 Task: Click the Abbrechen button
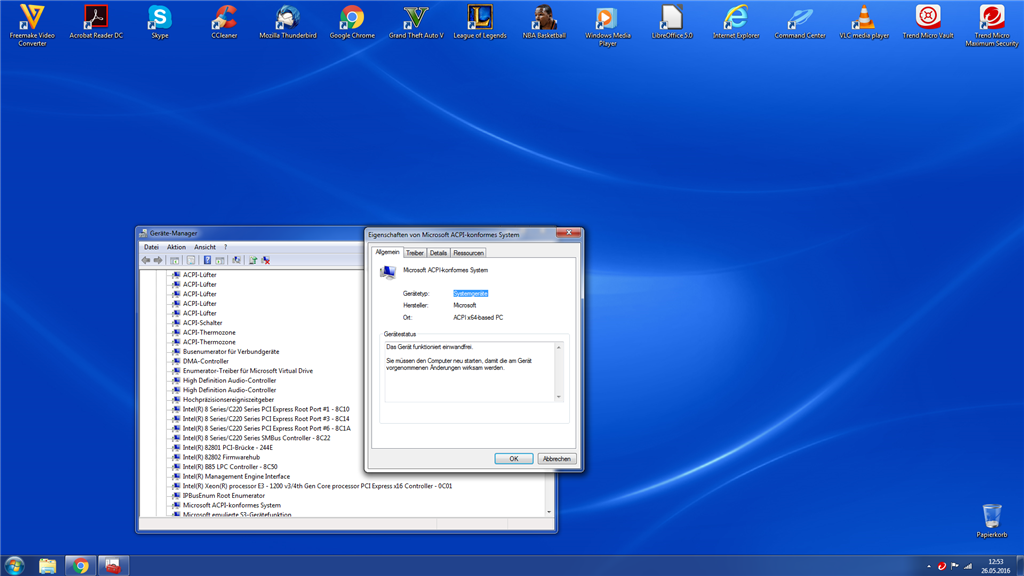pos(556,458)
